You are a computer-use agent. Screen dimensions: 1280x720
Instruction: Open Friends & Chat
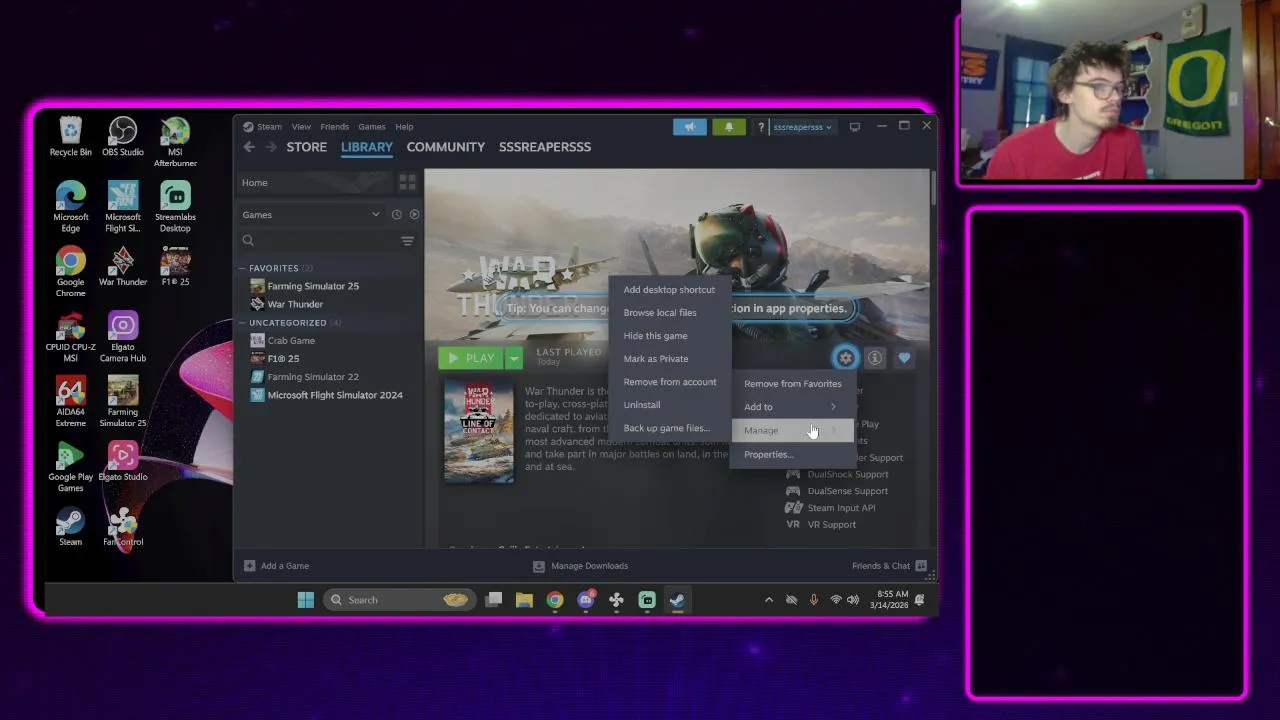tap(889, 566)
